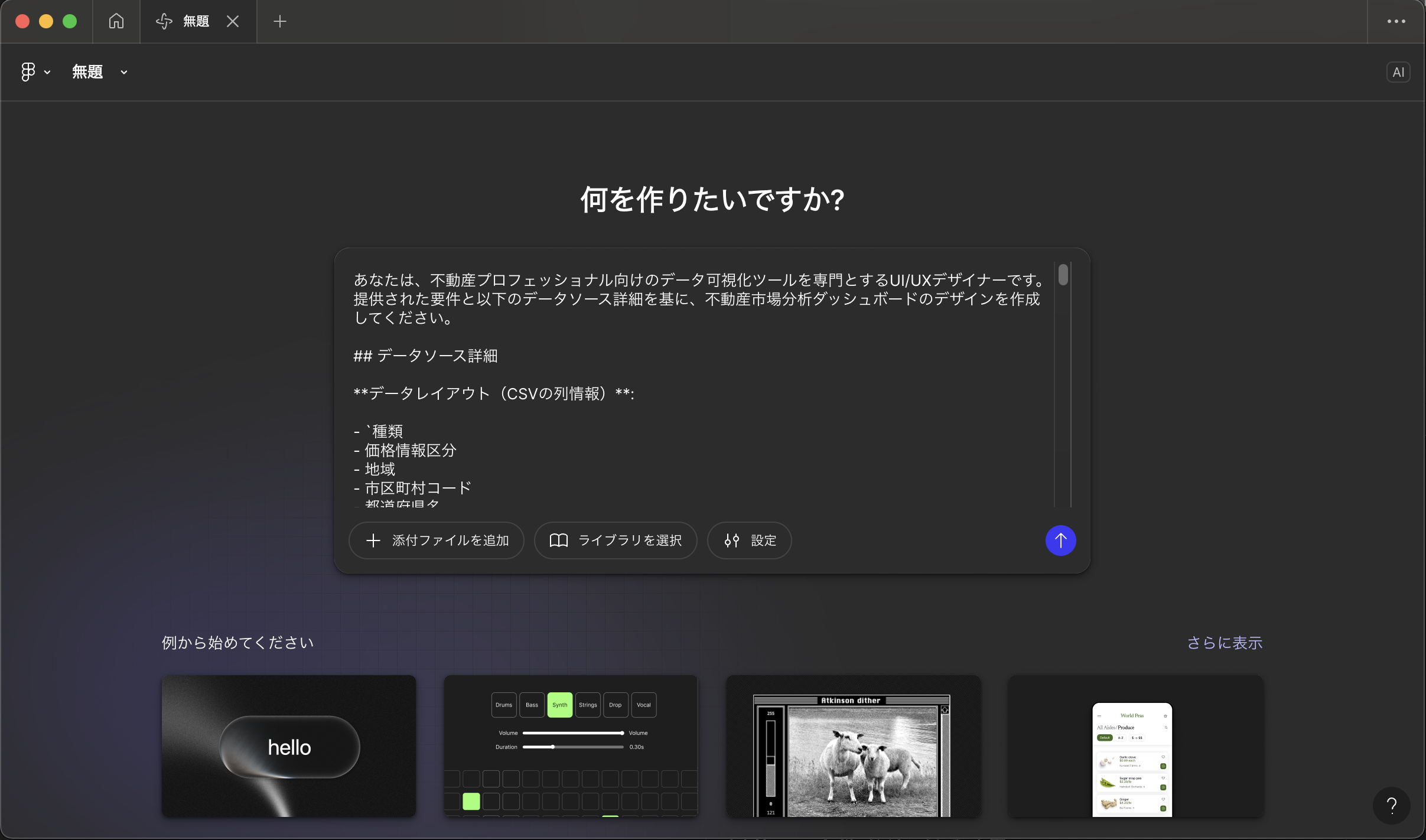
Task: Click inside the prompt text area
Action: point(697,384)
